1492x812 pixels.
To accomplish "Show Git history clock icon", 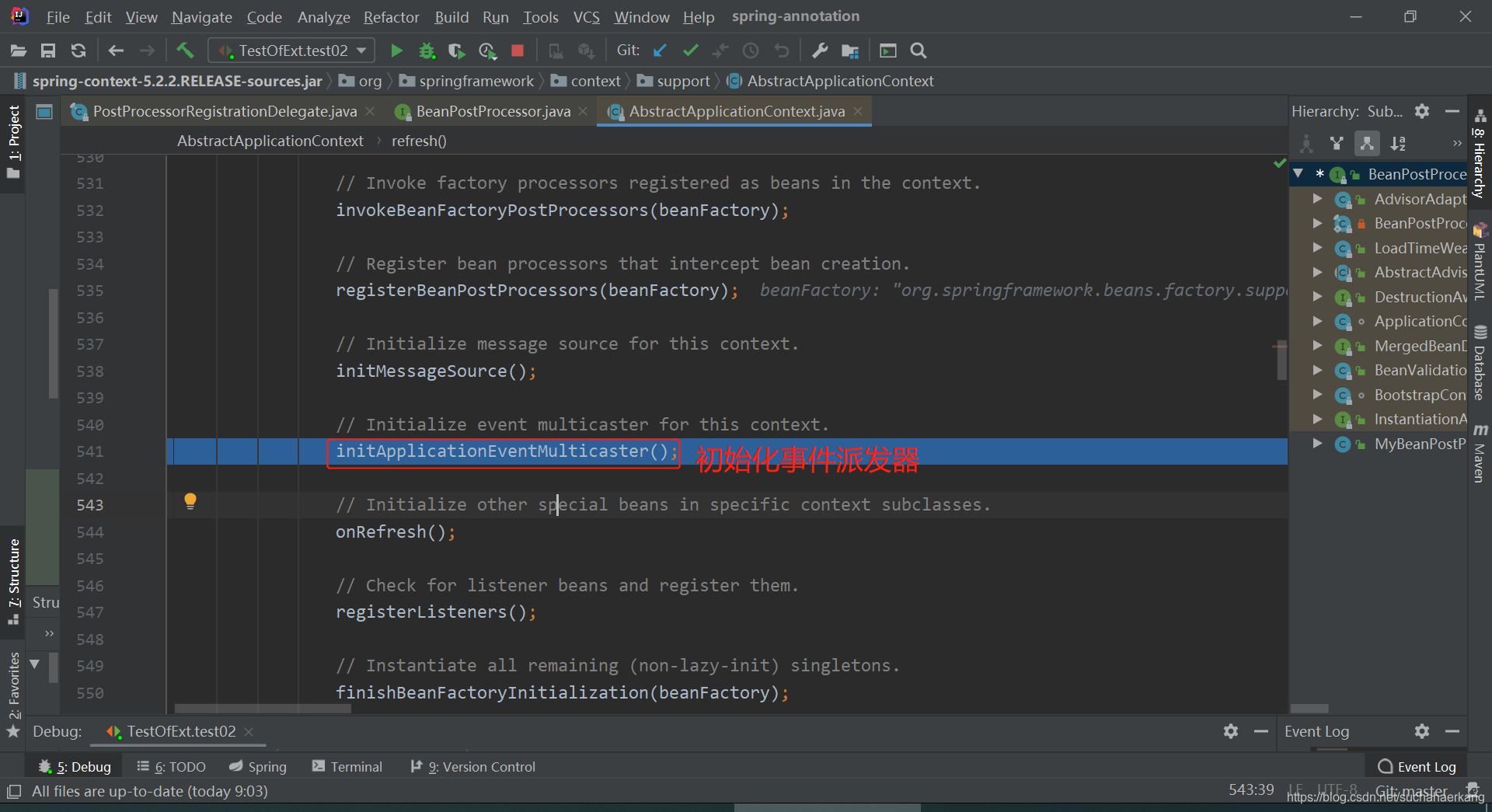I will [751, 51].
